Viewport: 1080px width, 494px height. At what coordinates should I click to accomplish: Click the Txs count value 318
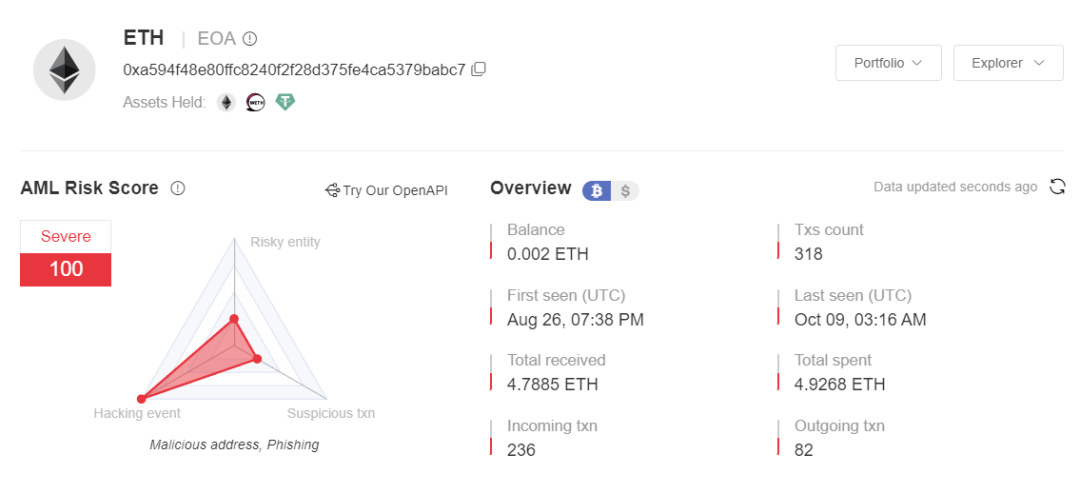point(809,254)
